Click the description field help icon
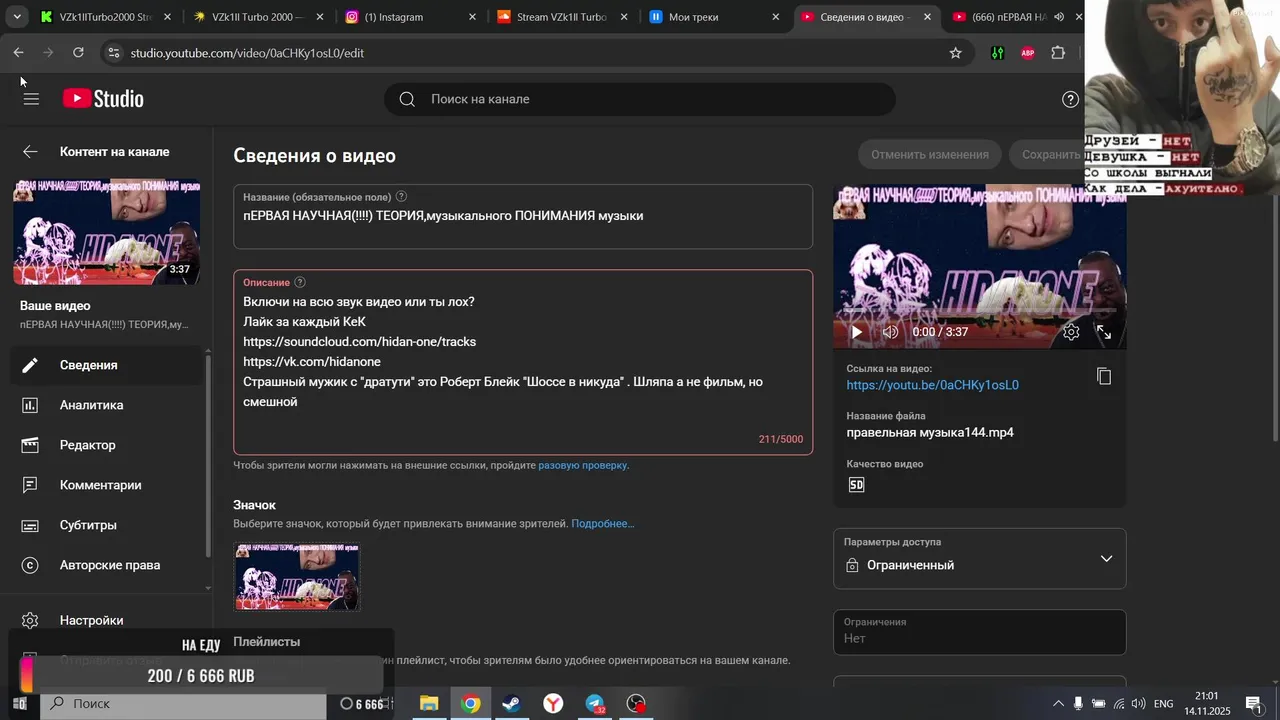The height and width of the screenshot is (720, 1280). [300, 283]
